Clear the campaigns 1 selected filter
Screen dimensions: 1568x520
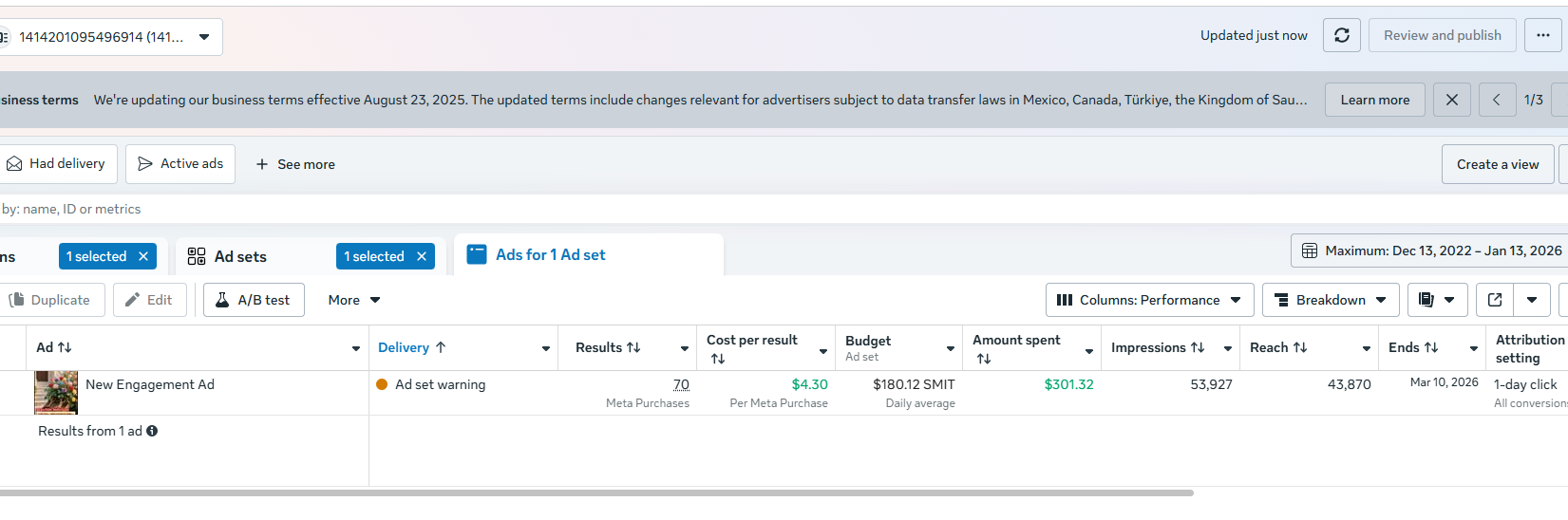[143, 257]
